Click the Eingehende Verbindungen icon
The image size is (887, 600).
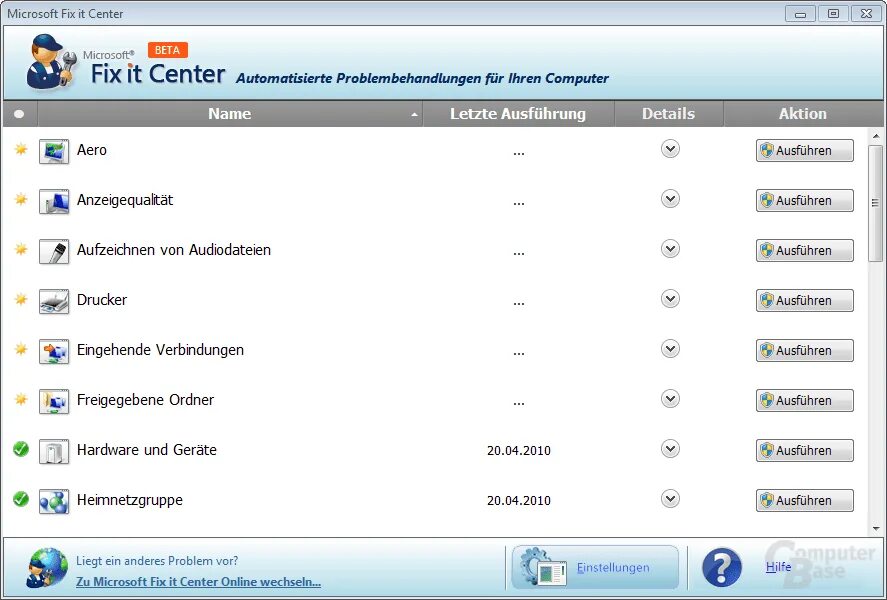click(x=54, y=352)
